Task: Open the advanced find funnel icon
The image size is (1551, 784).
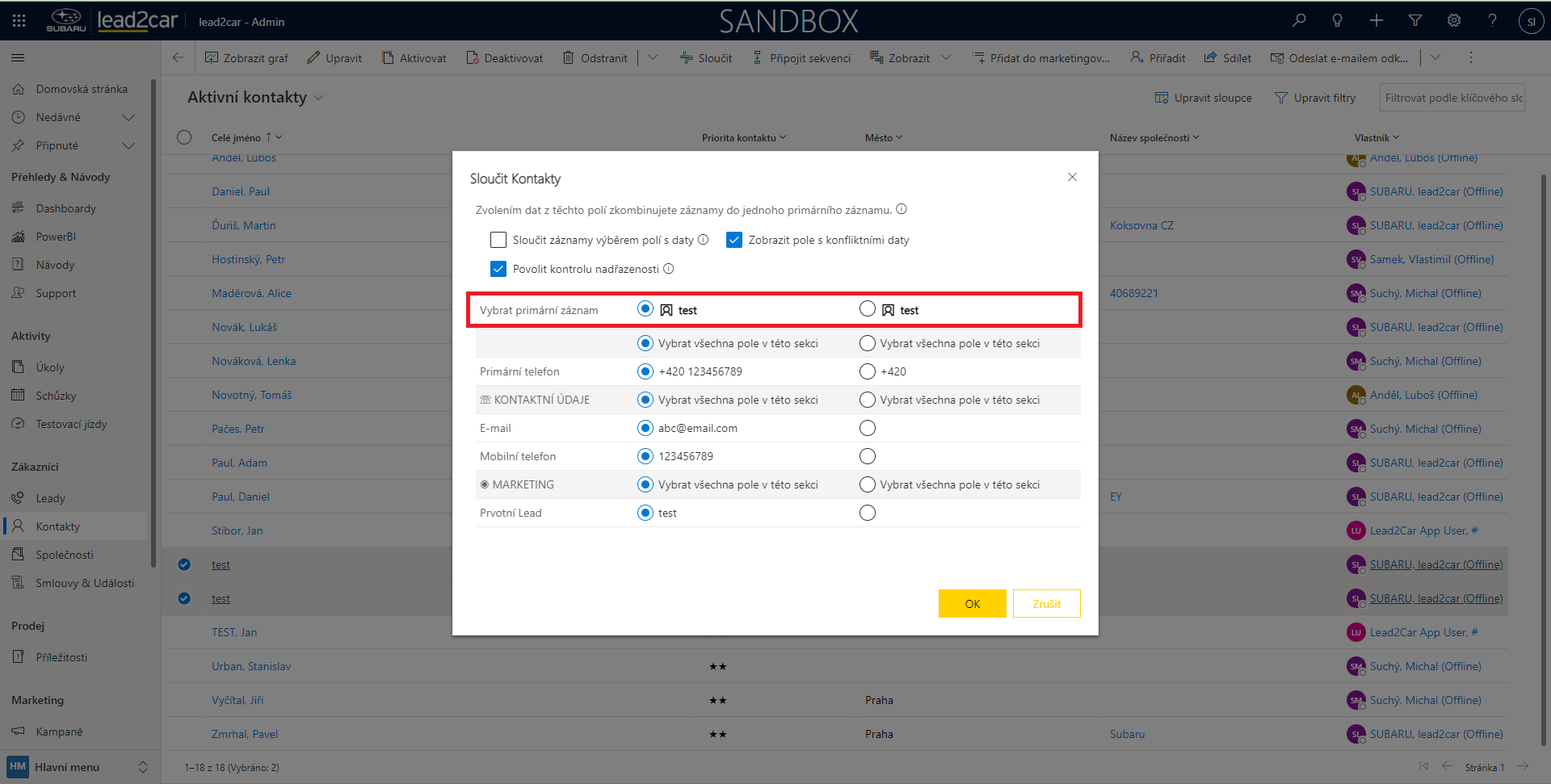Action: coord(1414,21)
